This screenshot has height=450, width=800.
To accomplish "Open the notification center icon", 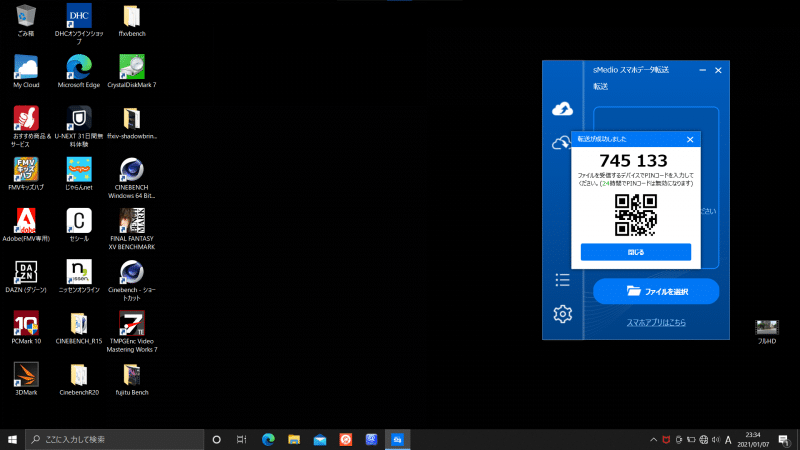I will pos(784,439).
